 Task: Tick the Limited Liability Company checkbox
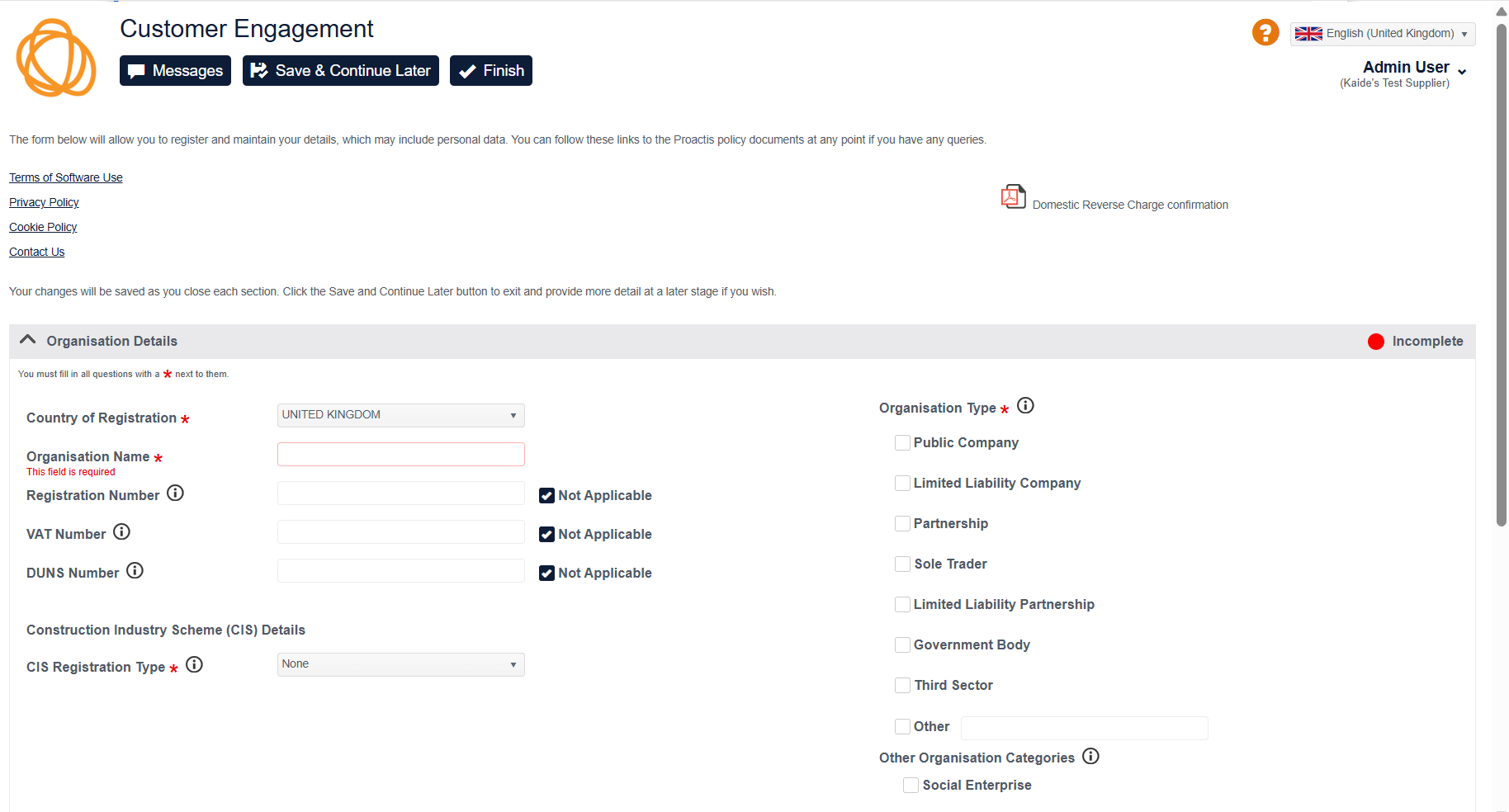pos(902,483)
